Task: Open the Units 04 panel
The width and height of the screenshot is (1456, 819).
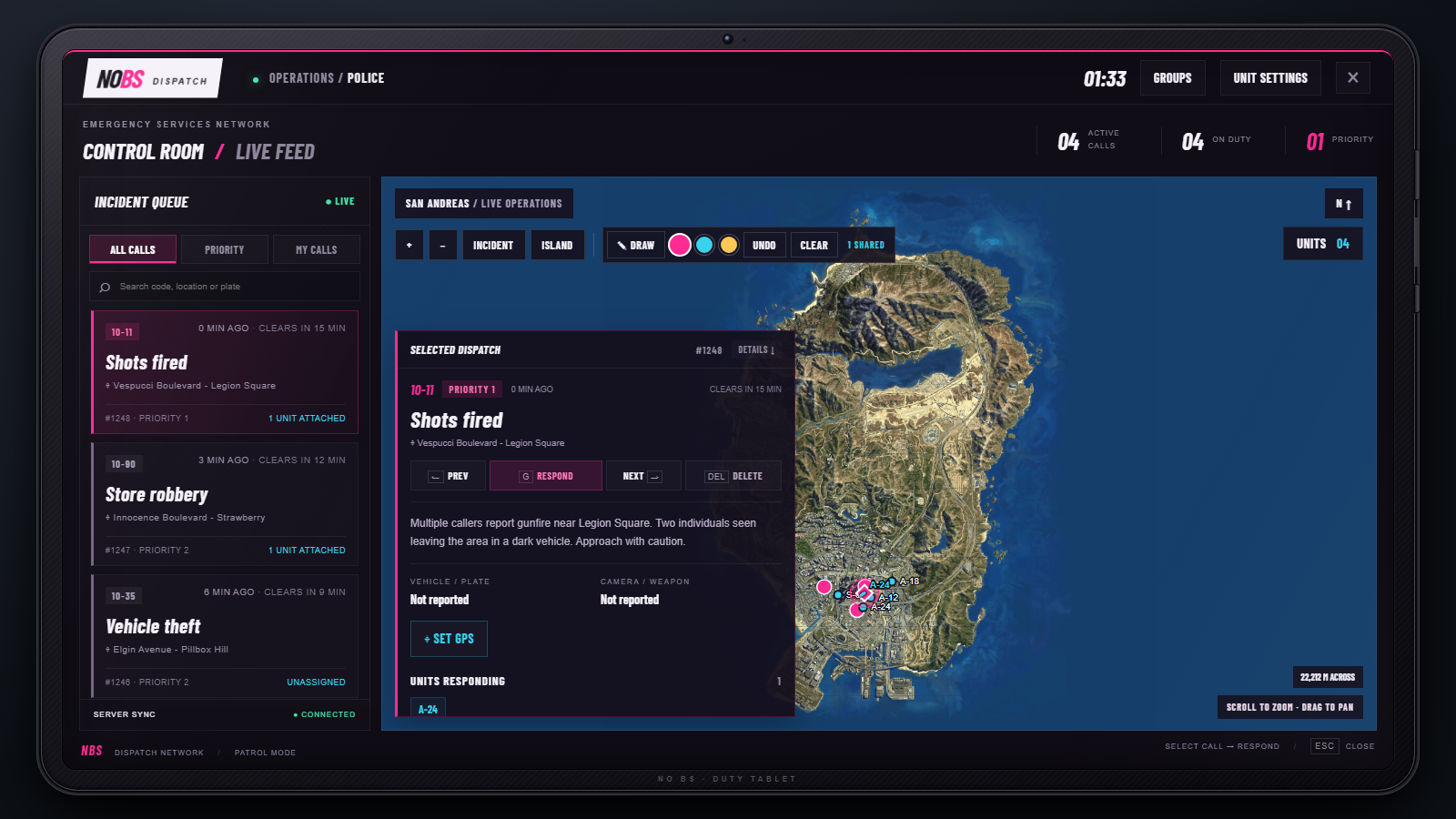Action: pyautogui.click(x=1323, y=244)
